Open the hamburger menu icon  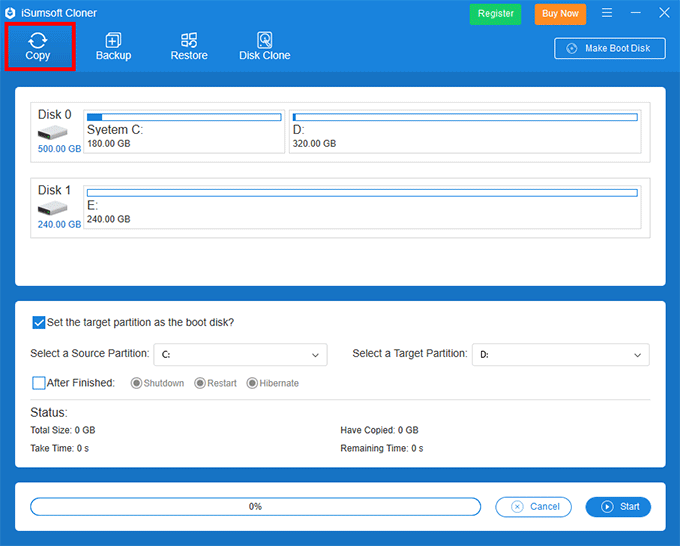point(607,13)
